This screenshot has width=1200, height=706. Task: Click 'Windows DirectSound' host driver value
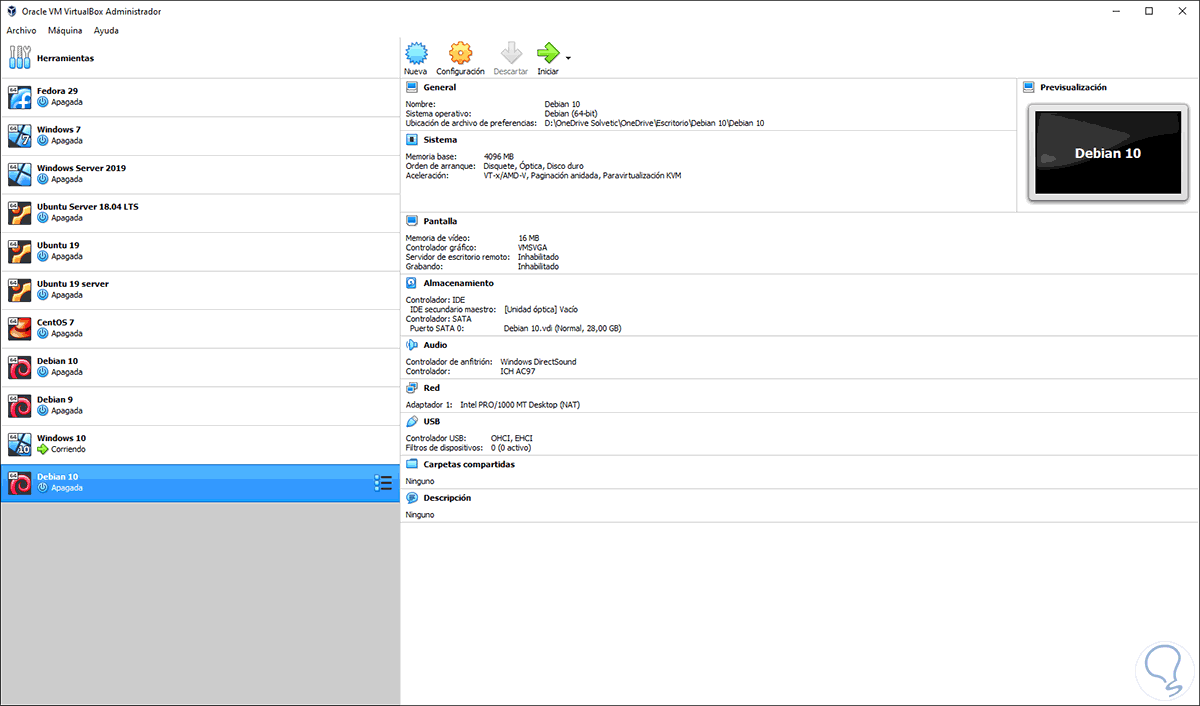click(538, 362)
